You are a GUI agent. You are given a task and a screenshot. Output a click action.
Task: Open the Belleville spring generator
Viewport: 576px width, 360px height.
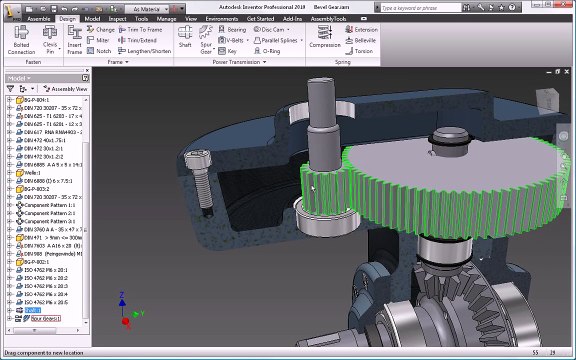(360, 40)
